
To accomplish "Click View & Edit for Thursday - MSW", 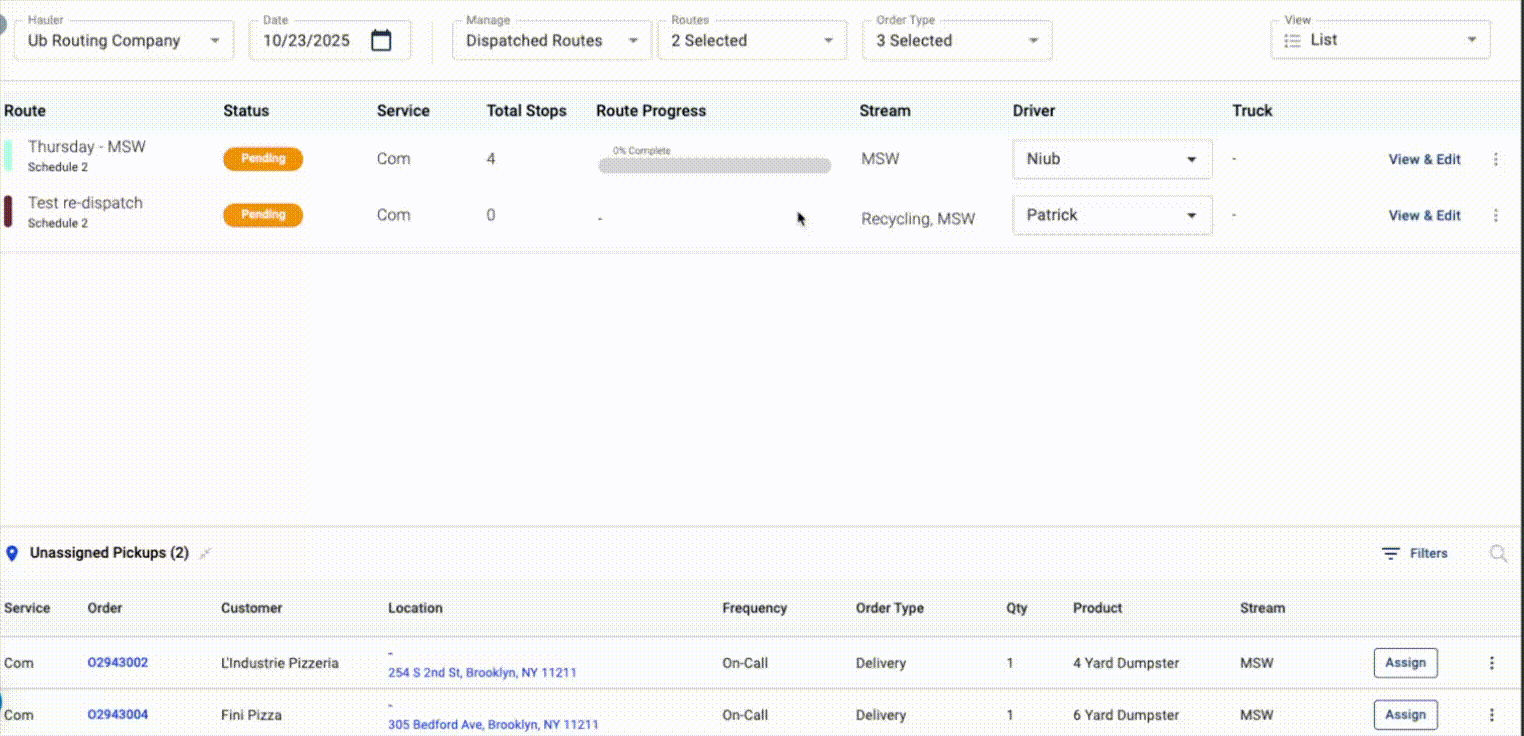I will coord(1424,159).
